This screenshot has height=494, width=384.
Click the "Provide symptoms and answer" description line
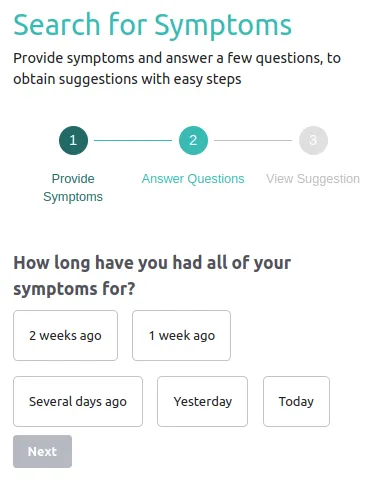pyautogui.click(x=177, y=58)
